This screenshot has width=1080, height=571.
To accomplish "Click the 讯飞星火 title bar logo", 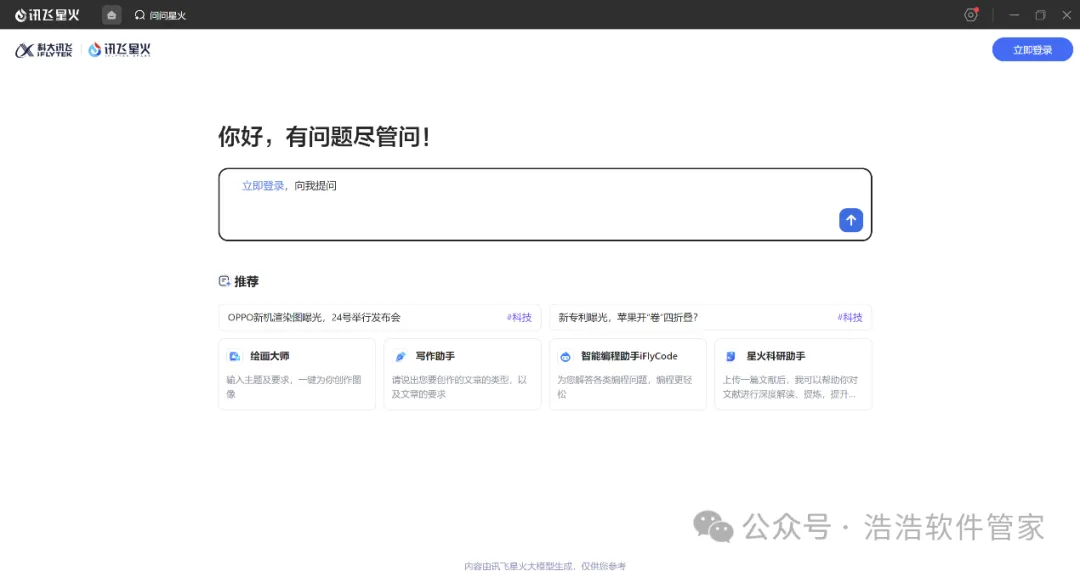I will (48, 14).
